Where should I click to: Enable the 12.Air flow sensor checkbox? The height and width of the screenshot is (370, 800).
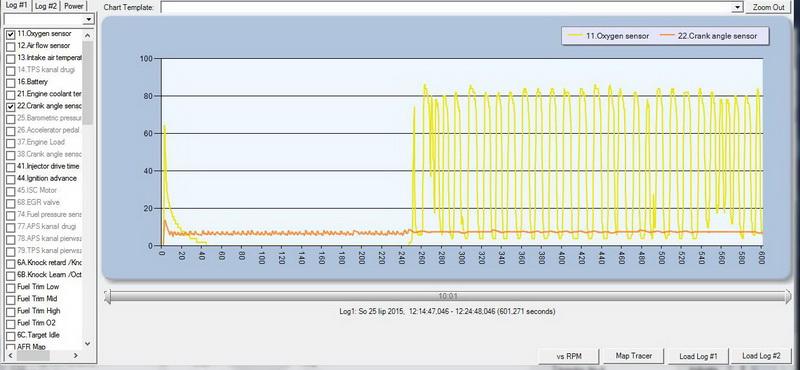coord(10,46)
